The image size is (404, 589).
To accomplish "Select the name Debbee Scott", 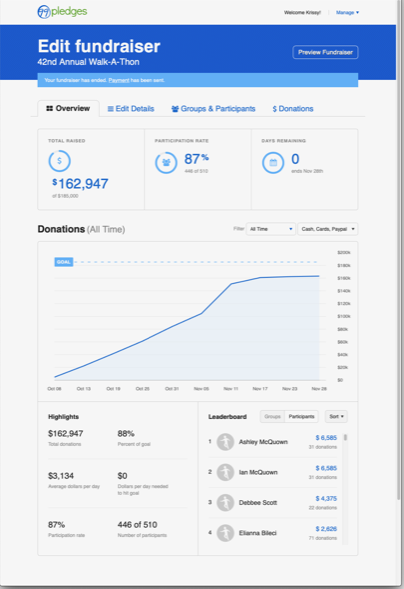I will point(258,503).
